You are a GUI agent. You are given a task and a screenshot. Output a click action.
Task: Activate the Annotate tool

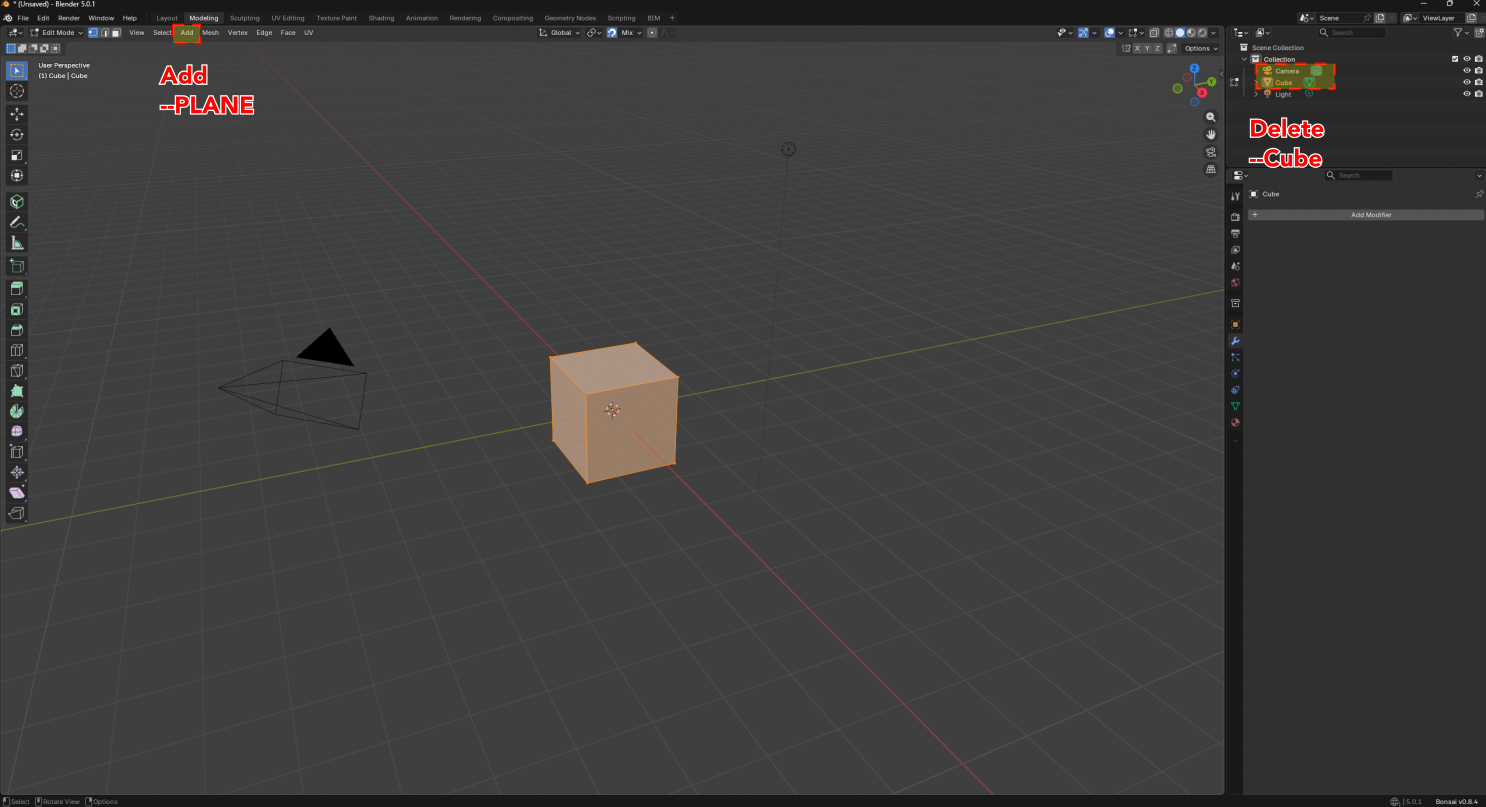point(17,222)
